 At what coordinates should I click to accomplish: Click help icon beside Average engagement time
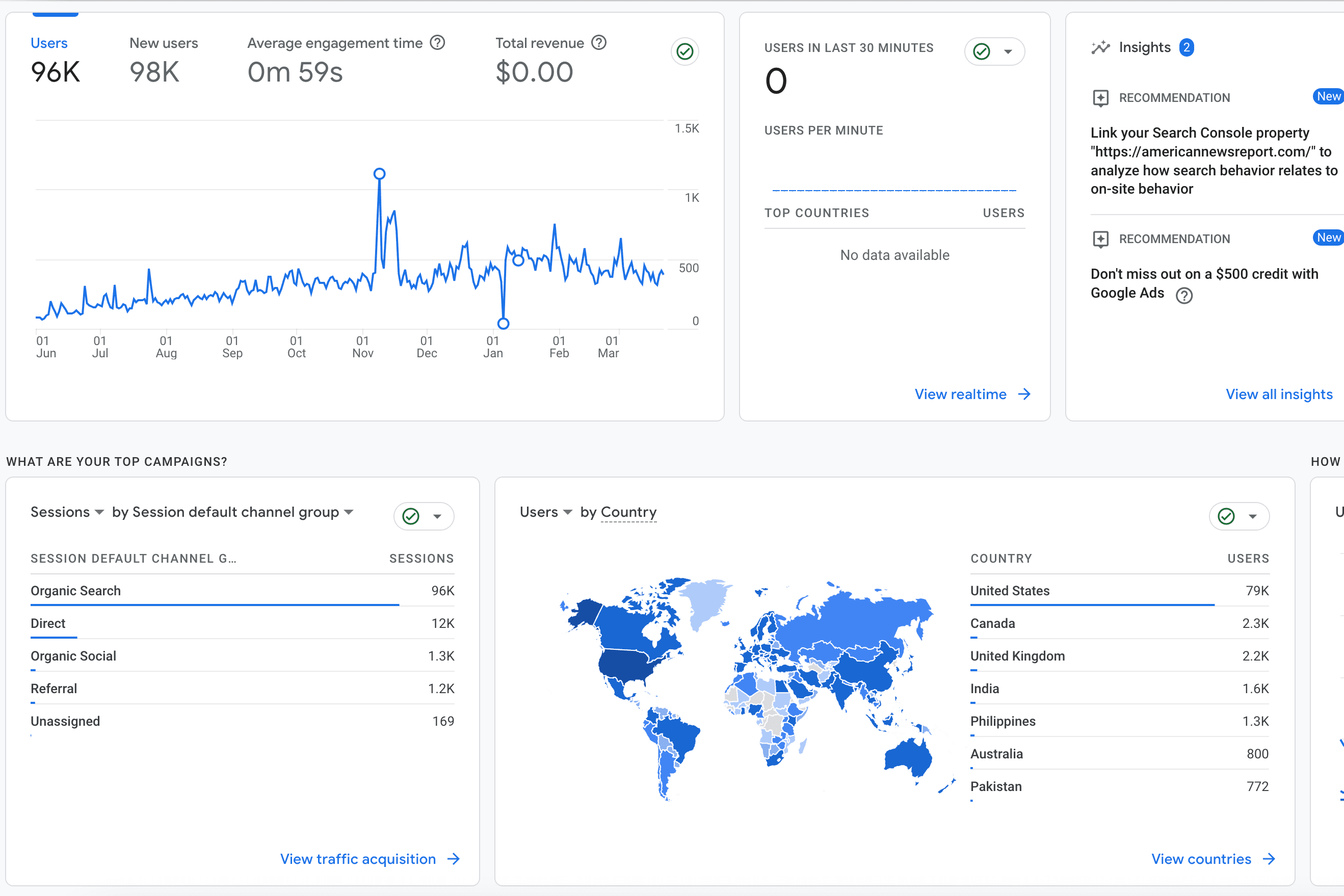[x=437, y=43]
